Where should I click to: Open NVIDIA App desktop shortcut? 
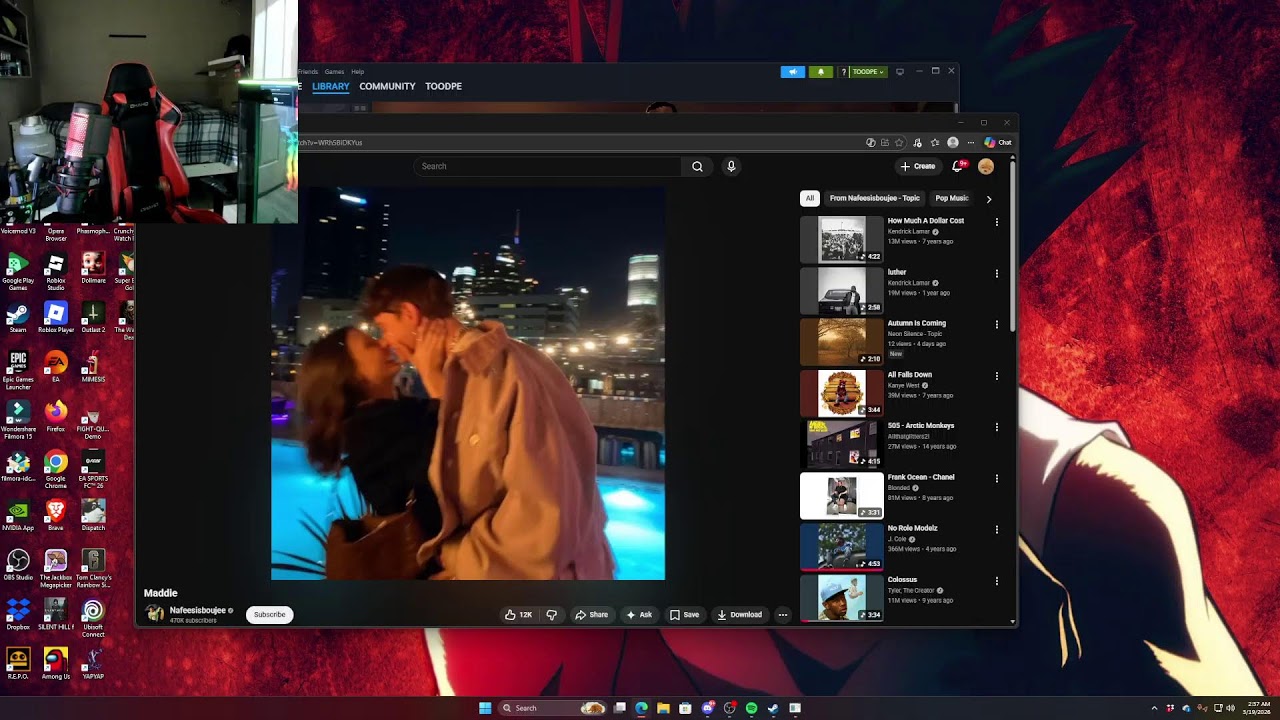pyautogui.click(x=18, y=516)
